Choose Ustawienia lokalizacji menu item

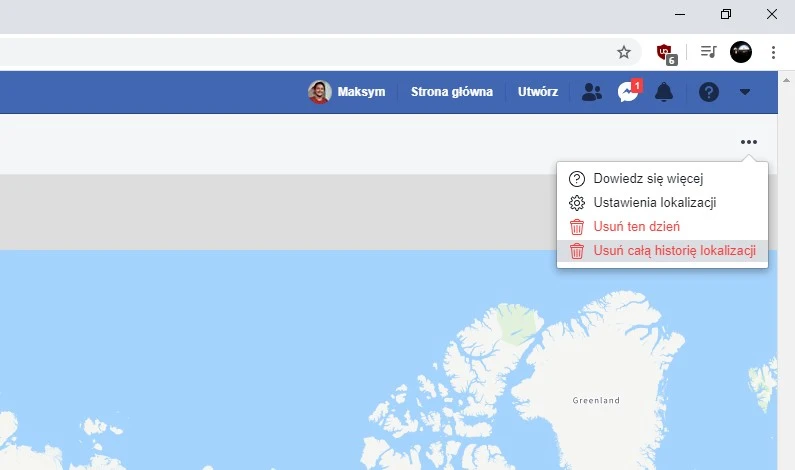pos(654,203)
